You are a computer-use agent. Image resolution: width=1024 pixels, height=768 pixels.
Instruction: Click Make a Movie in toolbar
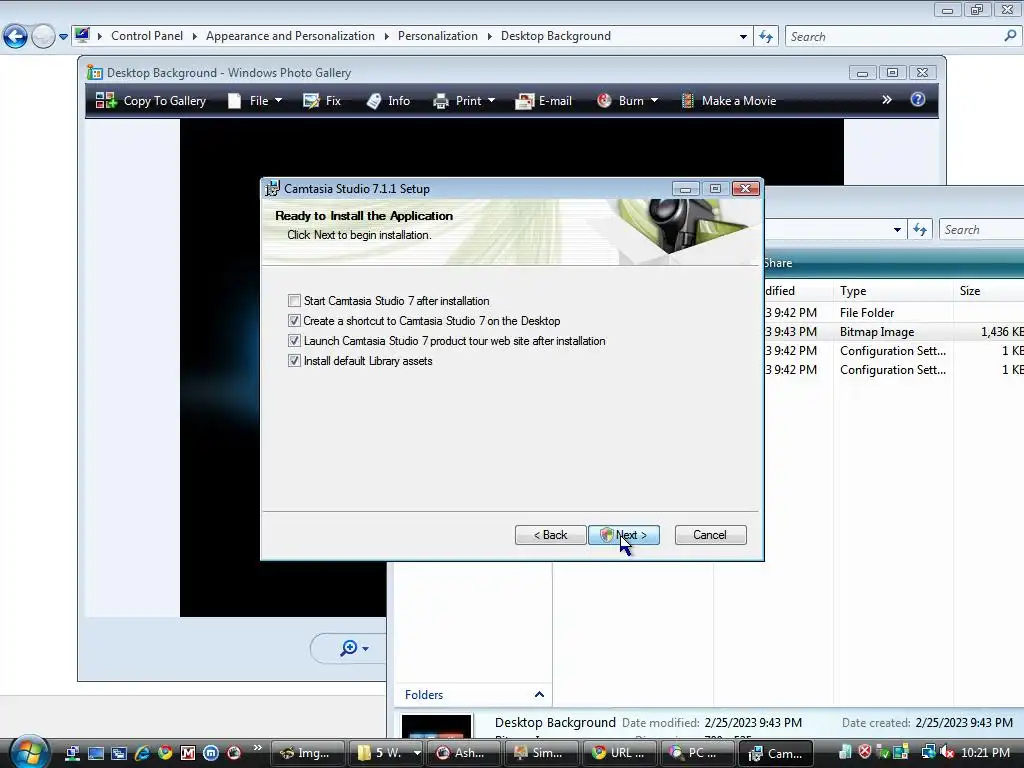729,101
